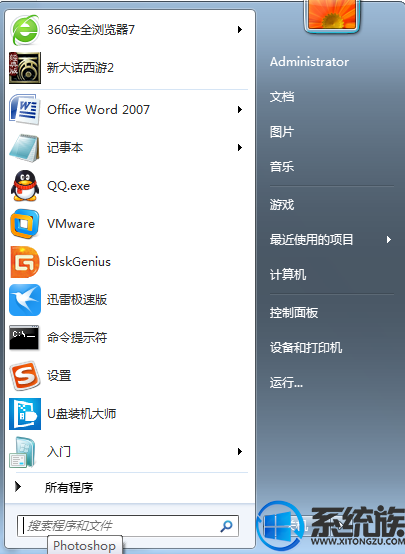This screenshot has height=554, width=405.
Task: Open the 记事本 notepad icon
Action: (24, 148)
